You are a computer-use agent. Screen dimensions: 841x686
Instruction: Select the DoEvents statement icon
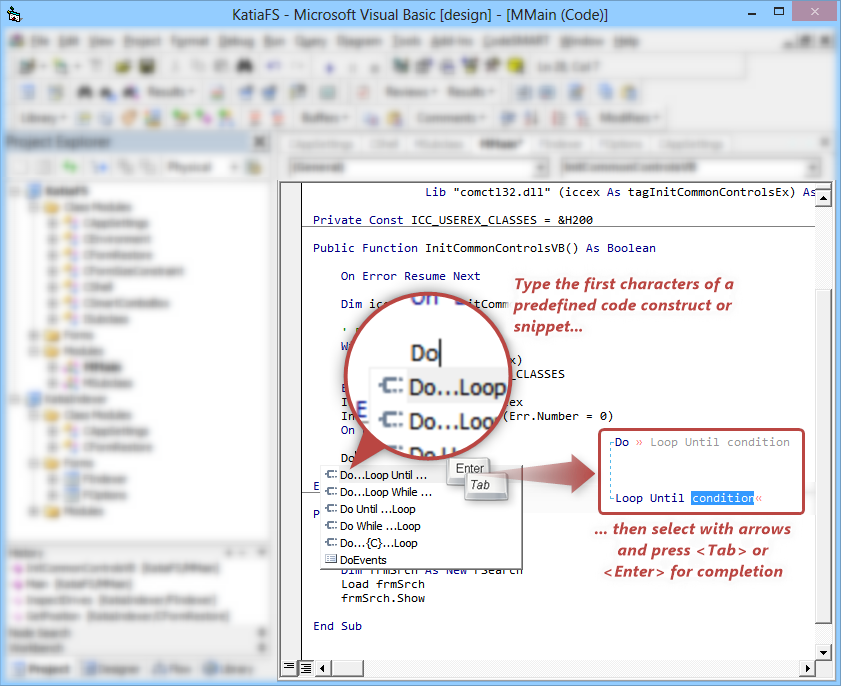(x=331, y=559)
